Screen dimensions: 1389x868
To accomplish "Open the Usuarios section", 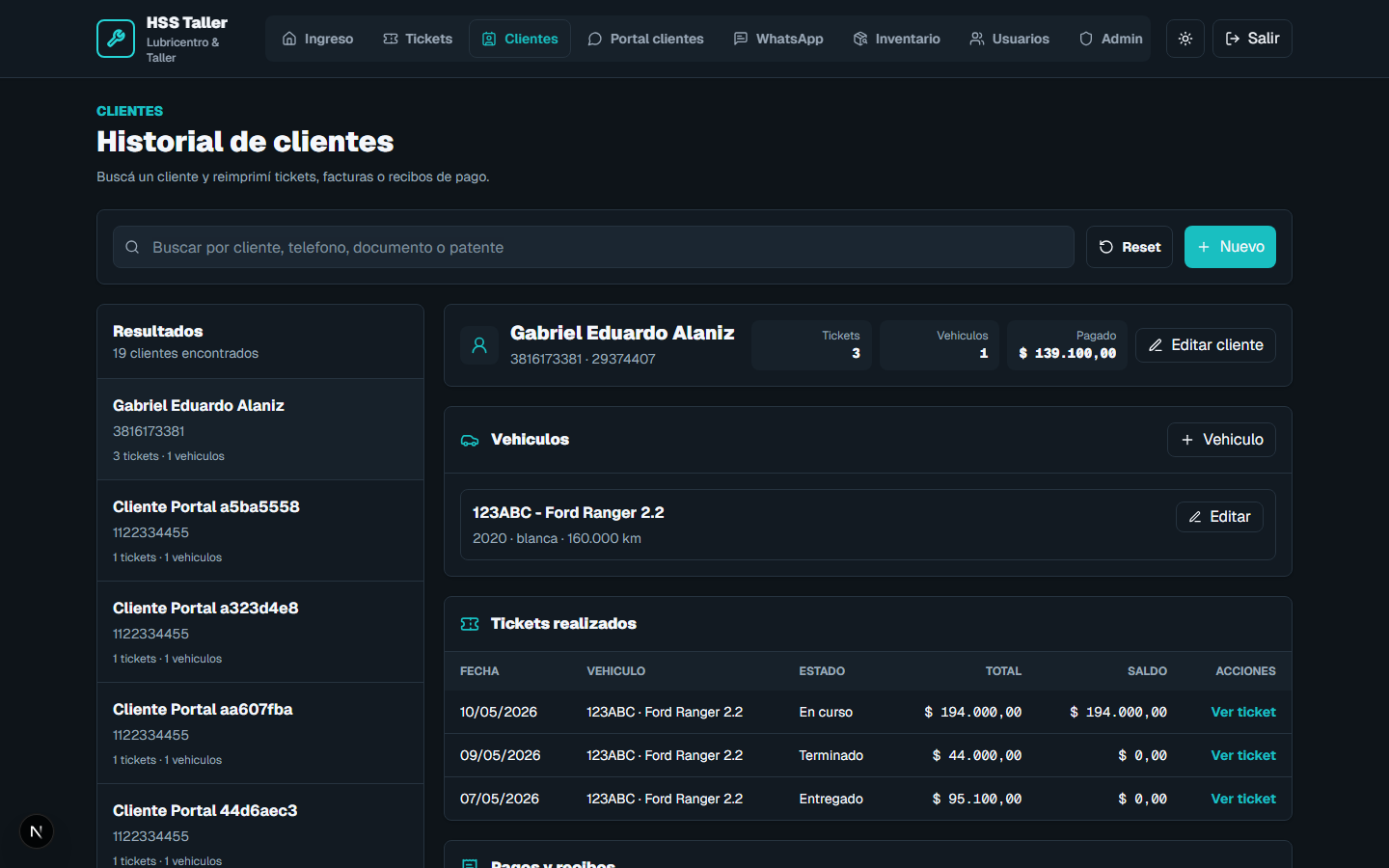I will pos(1010,39).
